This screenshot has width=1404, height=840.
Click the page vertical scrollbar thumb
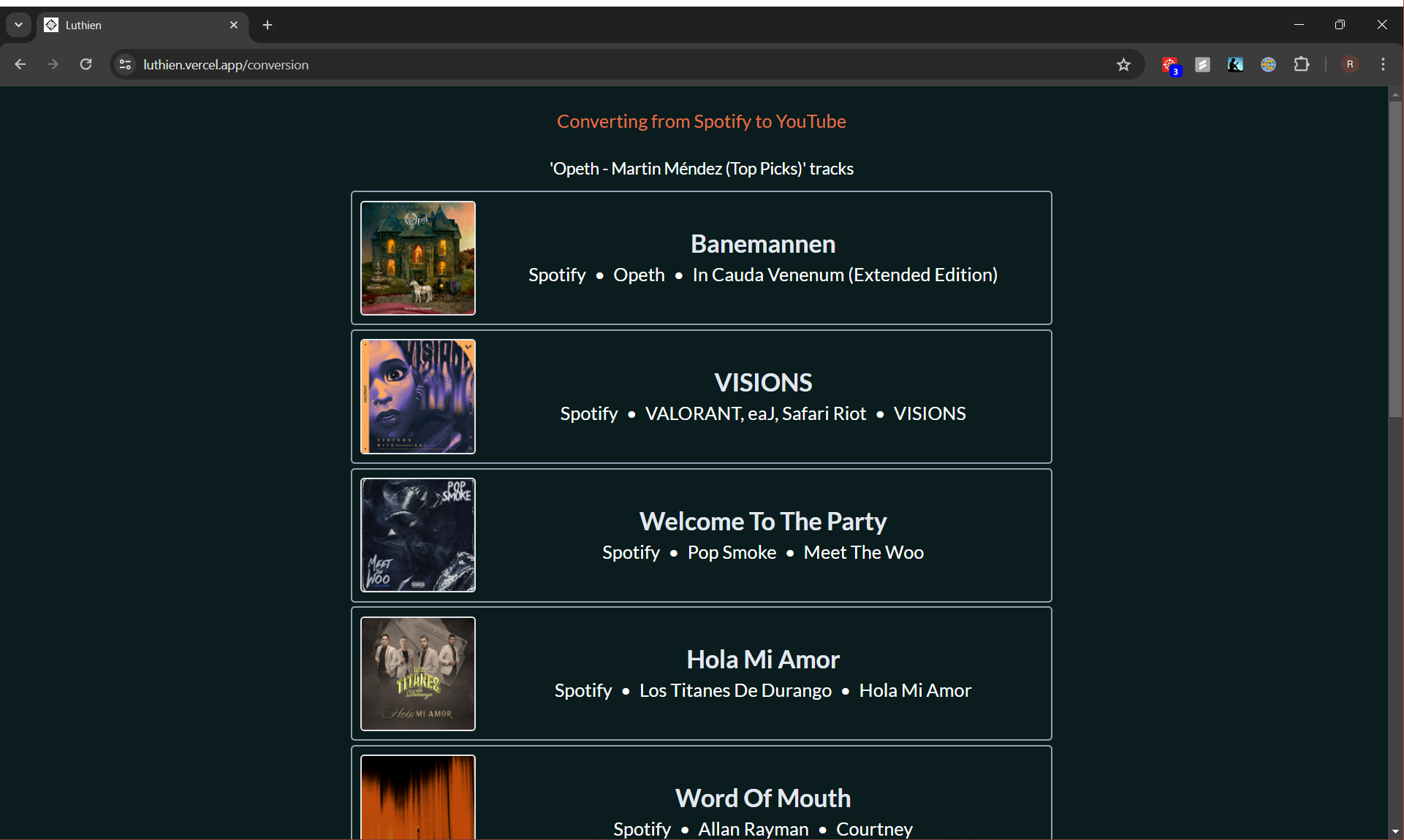point(1395,259)
